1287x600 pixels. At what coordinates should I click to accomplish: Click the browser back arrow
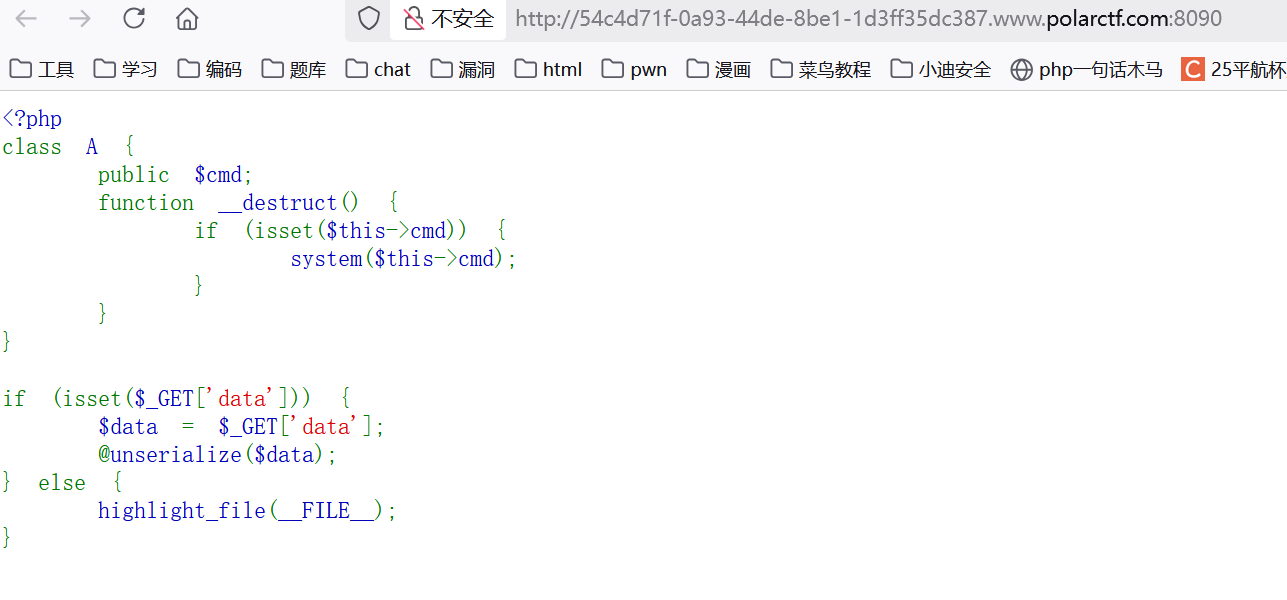(26, 18)
